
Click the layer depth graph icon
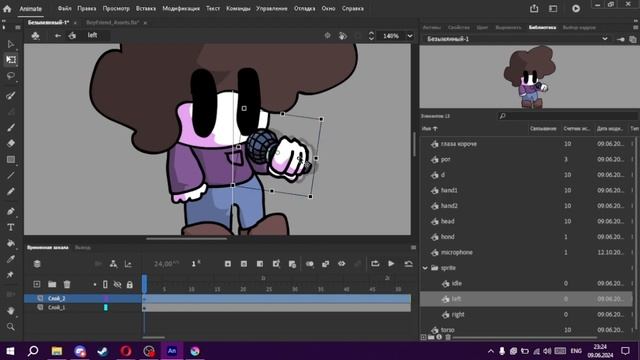click(x=128, y=264)
